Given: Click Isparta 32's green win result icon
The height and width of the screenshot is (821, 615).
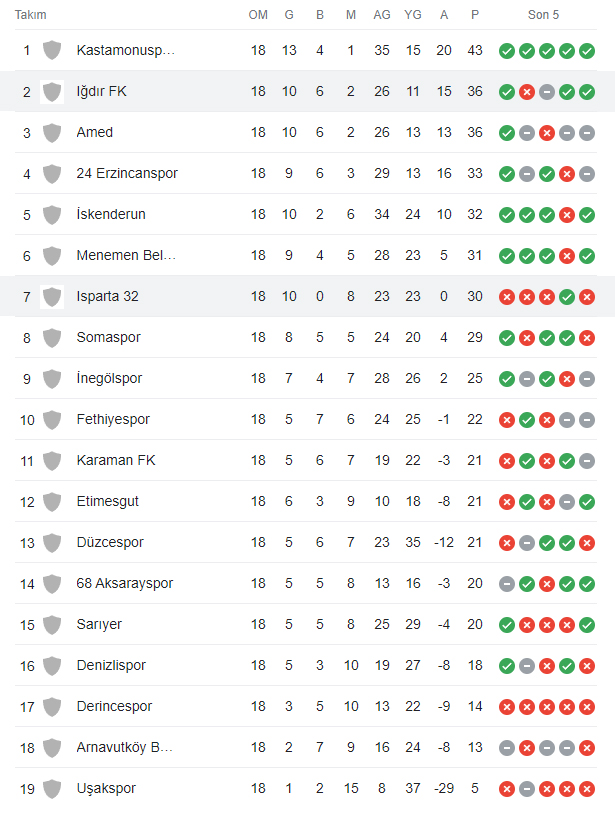Looking at the screenshot, I should (567, 297).
